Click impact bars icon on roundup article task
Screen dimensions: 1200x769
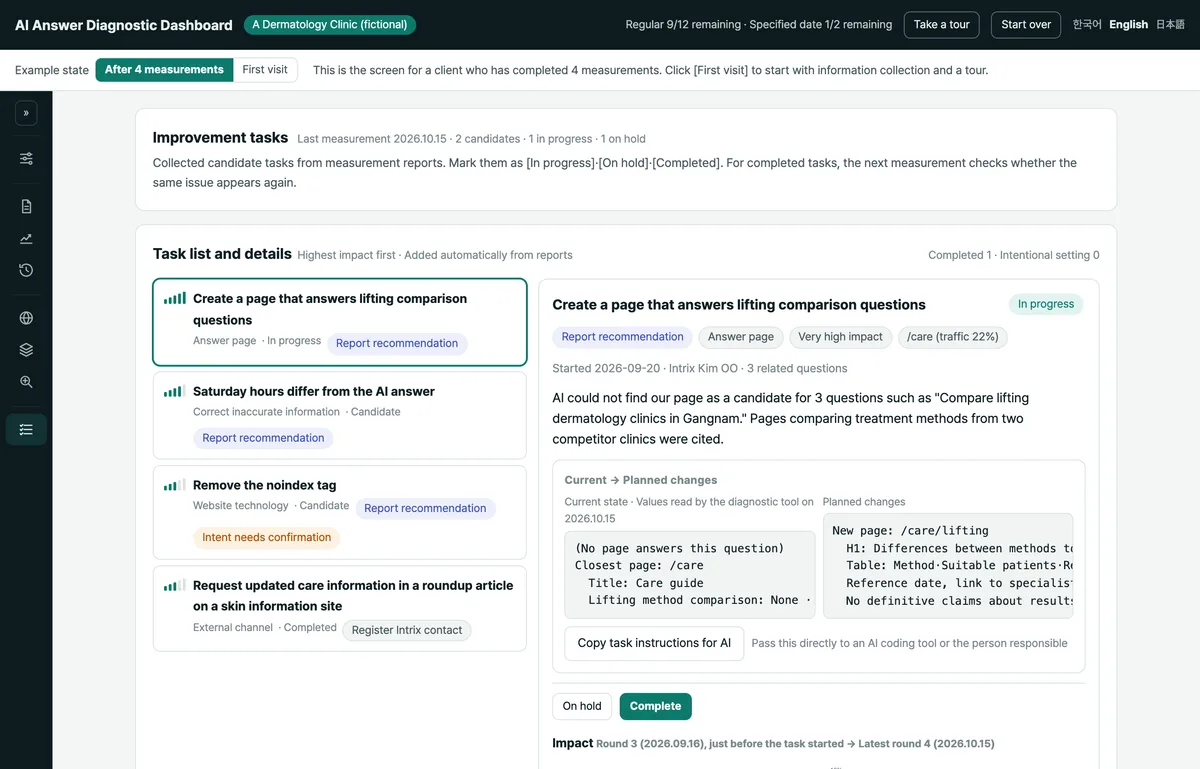[x=175, y=585]
